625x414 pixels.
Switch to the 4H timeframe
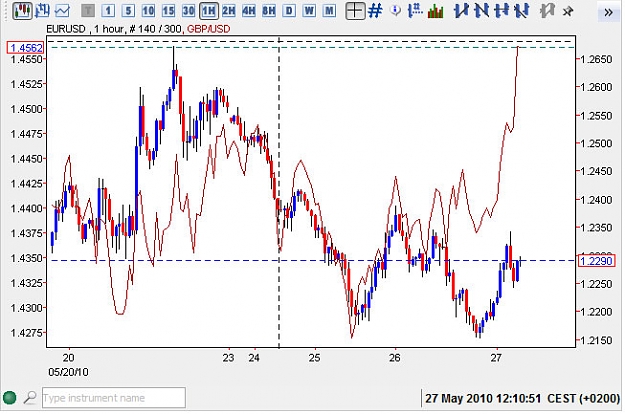[x=249, y=11]
